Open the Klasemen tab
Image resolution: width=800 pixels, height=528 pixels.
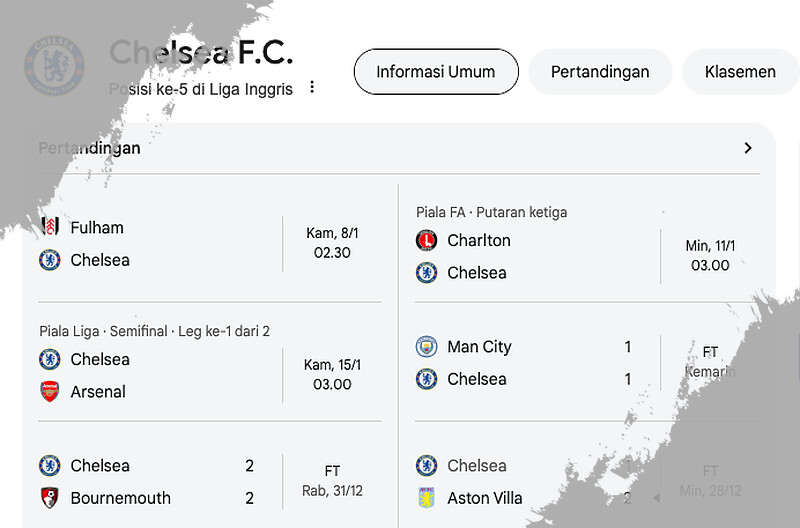pos(739,72)
